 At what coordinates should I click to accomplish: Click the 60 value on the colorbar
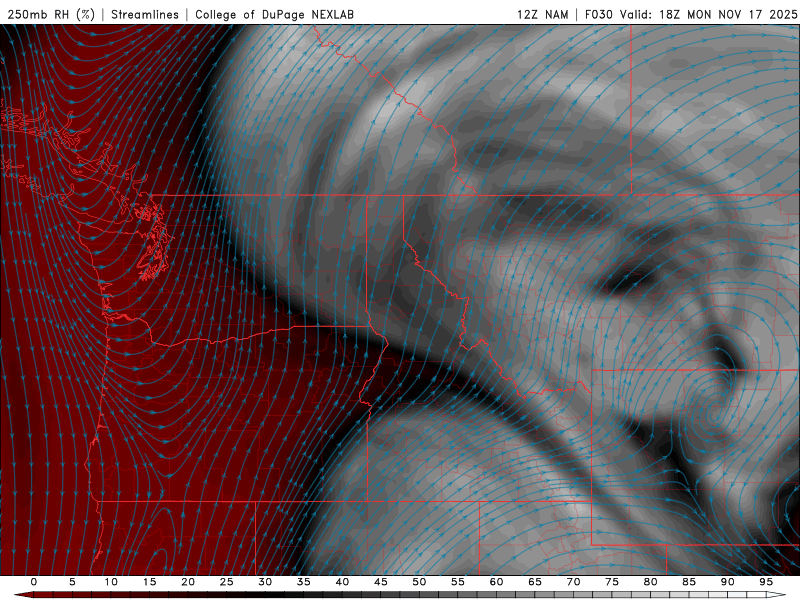pos(496,582)
